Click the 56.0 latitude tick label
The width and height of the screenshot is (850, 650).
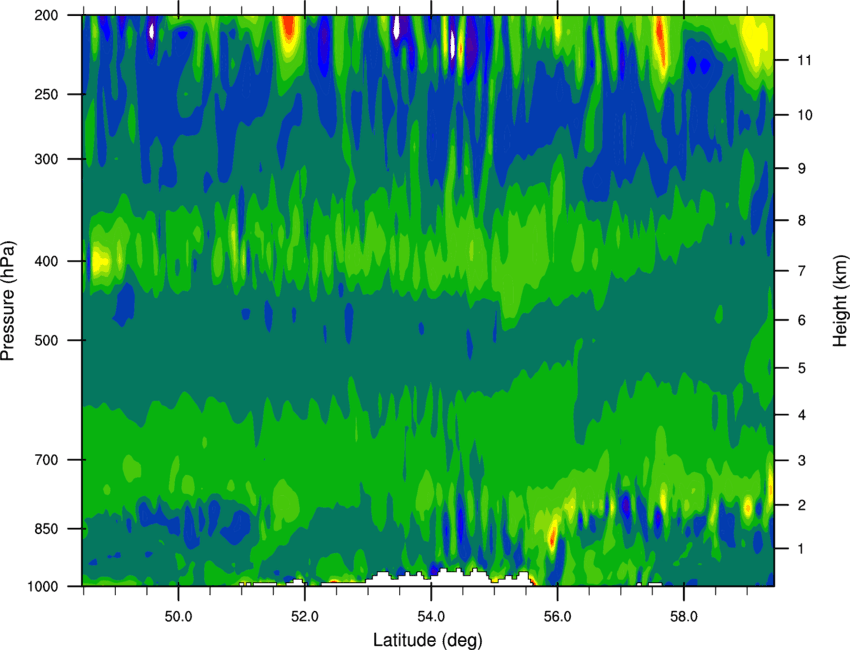point(558,617)
